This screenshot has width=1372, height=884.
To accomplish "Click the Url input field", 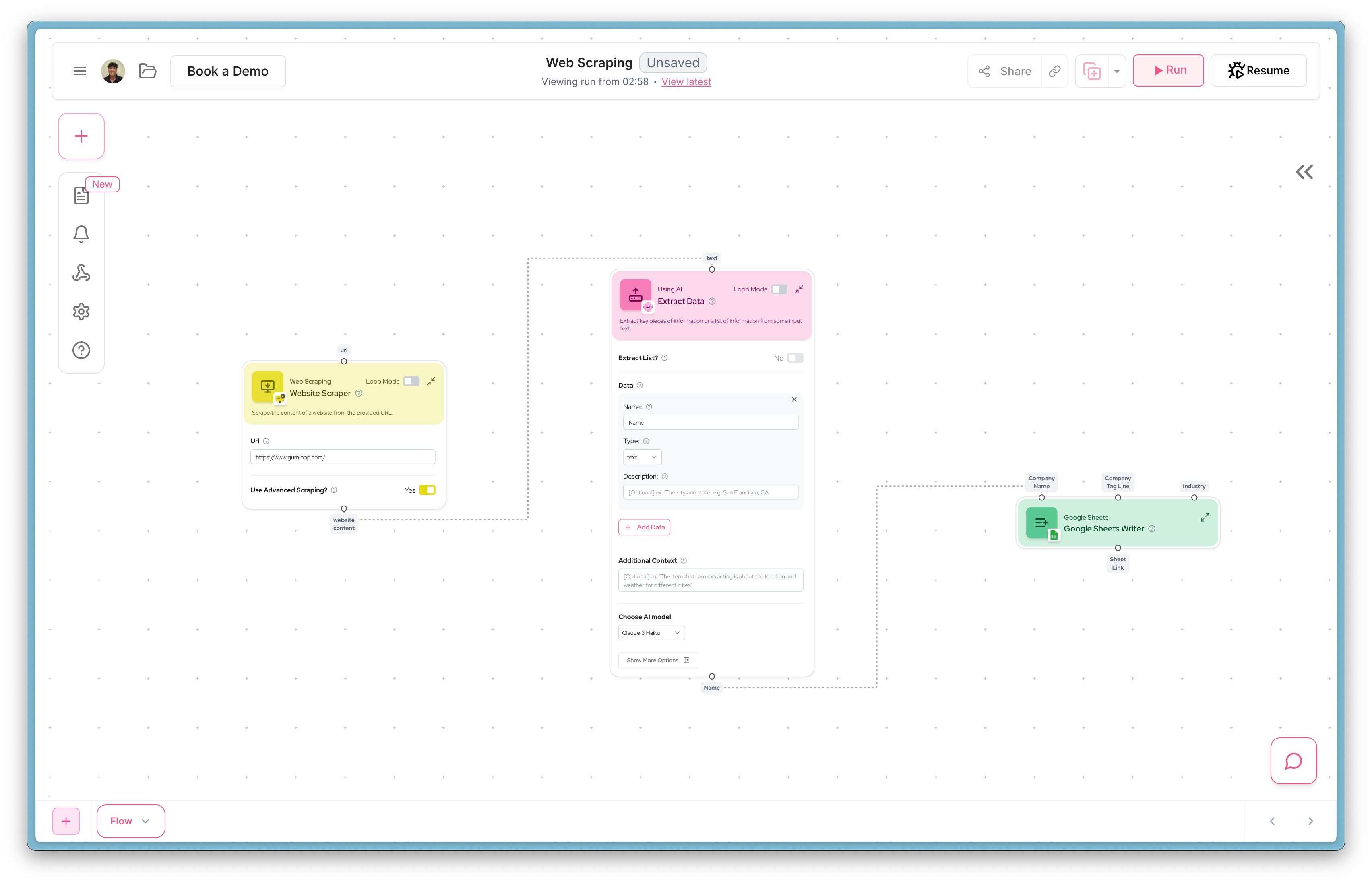I will click(343, 457).
